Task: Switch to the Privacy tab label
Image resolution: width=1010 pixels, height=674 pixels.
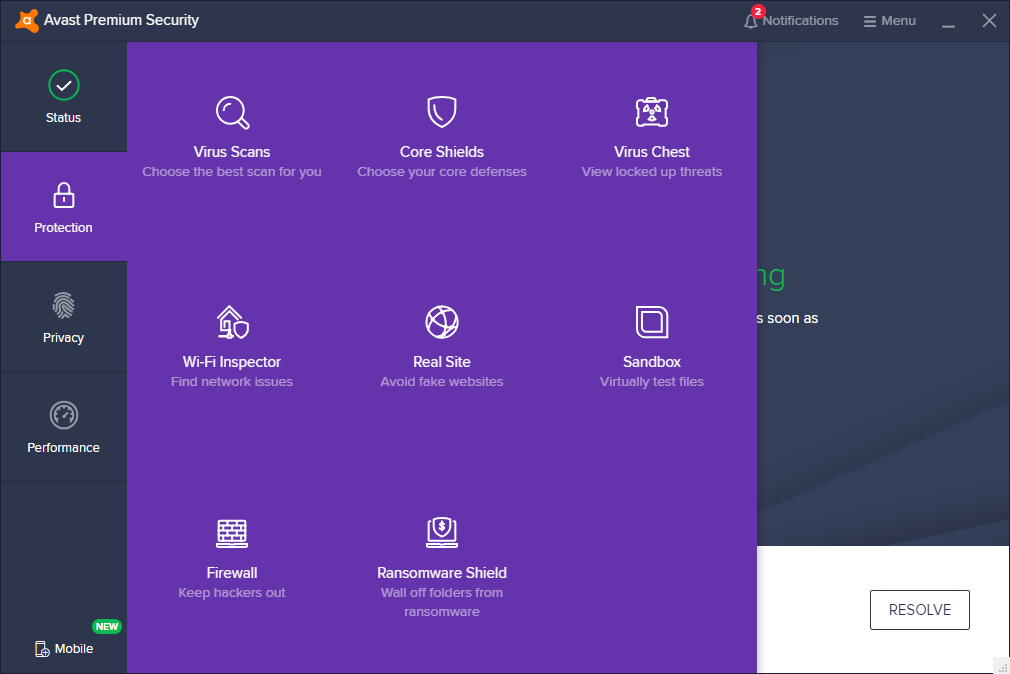Action: pos(63,338)
